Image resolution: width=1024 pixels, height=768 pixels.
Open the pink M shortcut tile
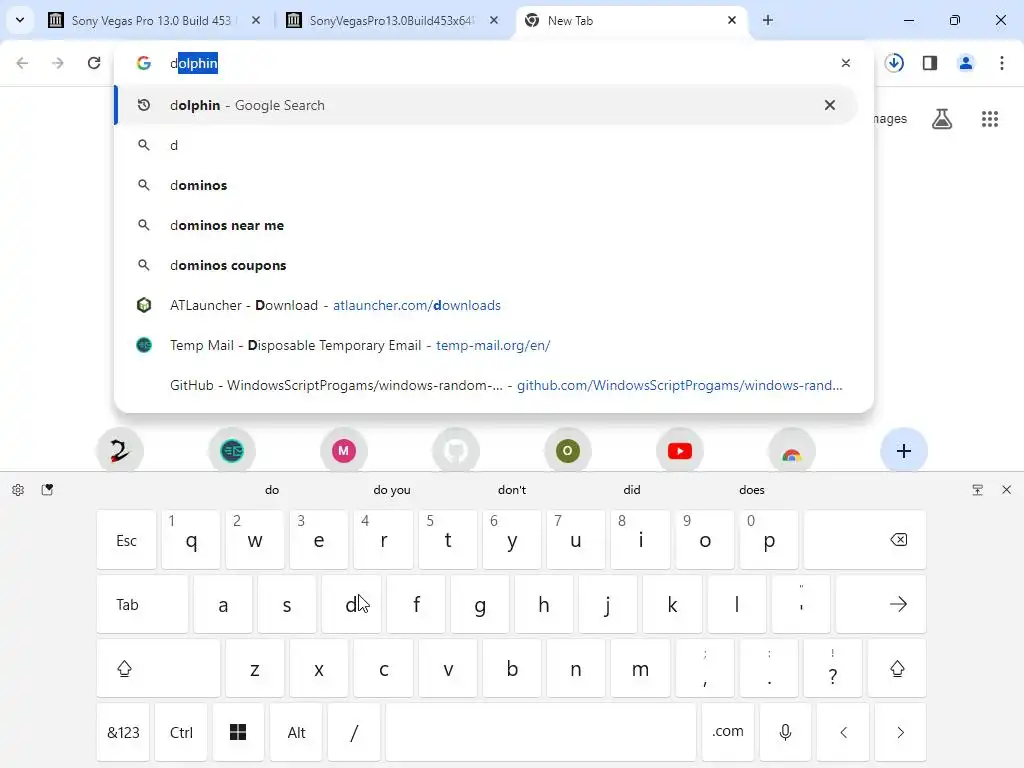[x=344, y=451]
